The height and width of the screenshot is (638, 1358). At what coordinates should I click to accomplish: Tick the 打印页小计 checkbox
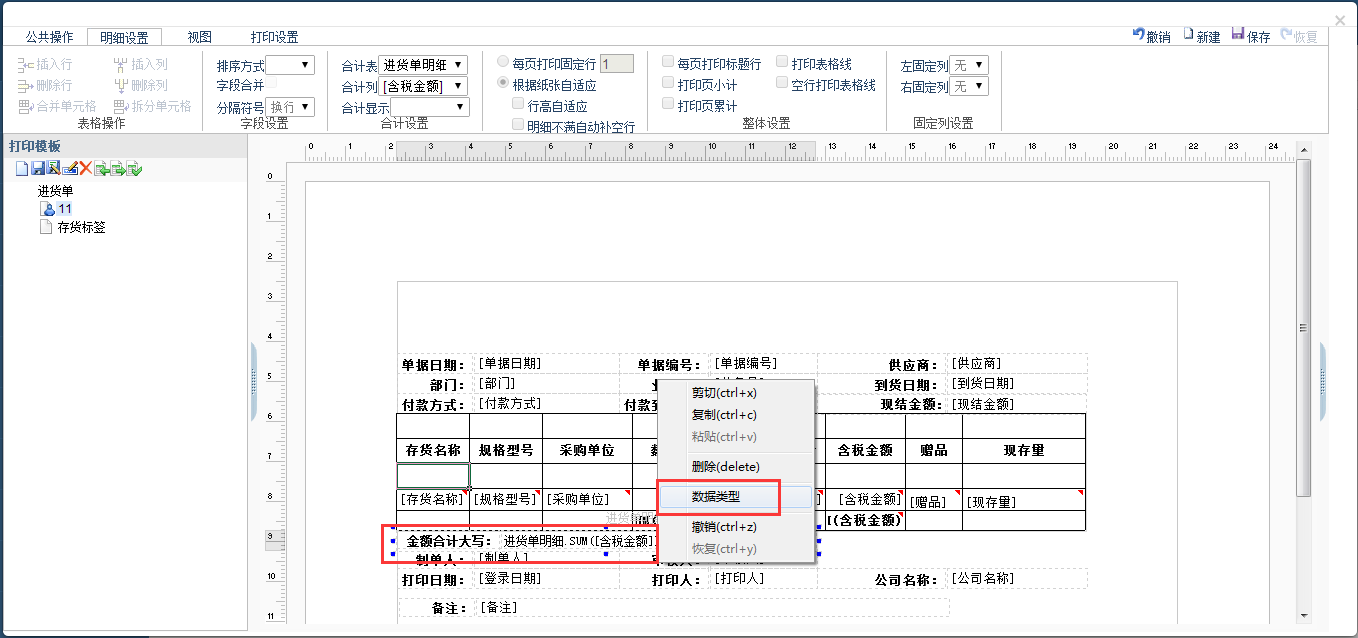click(668, 84)
